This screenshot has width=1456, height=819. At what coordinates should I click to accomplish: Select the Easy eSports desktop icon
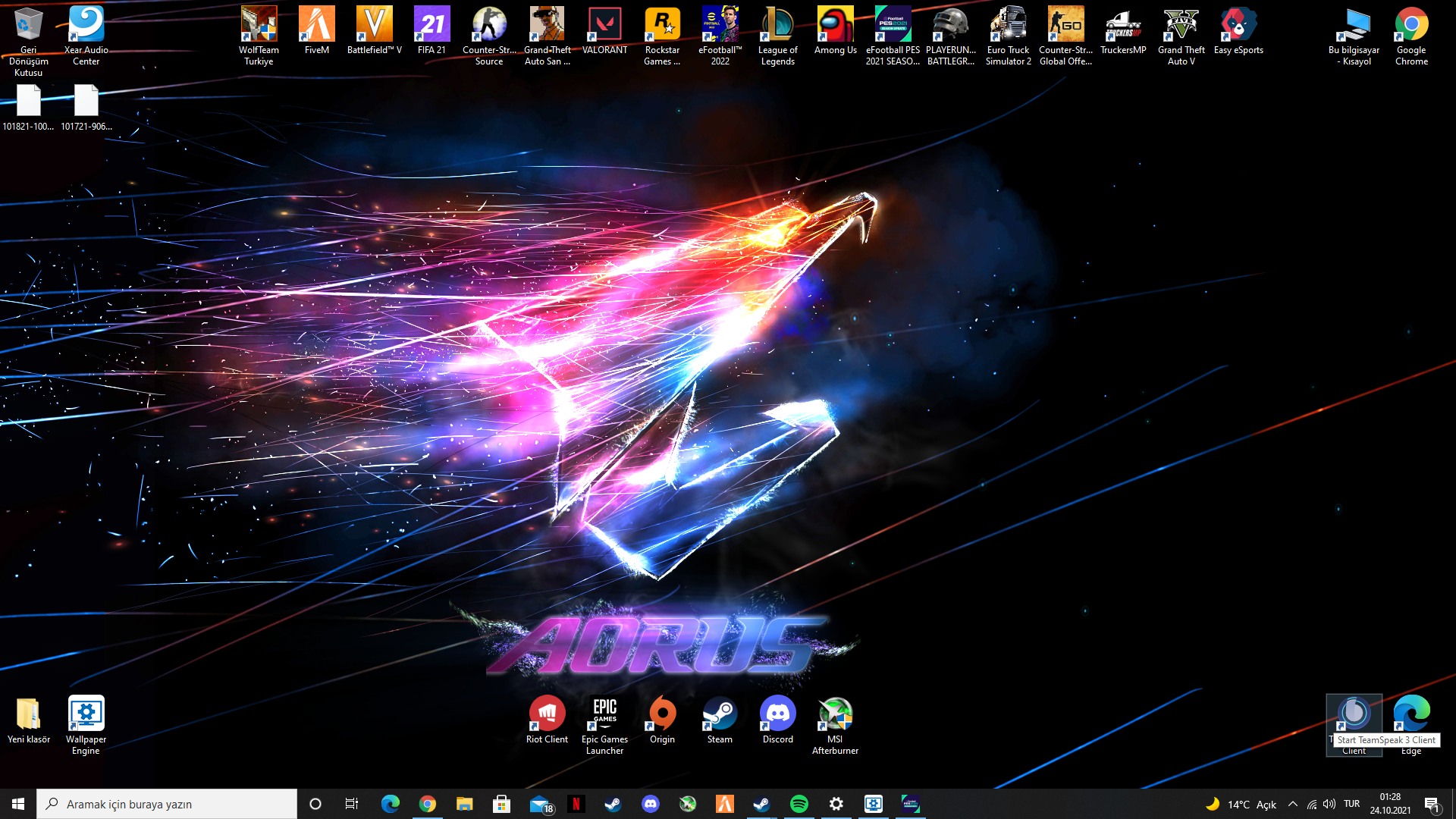(1238, 30)
